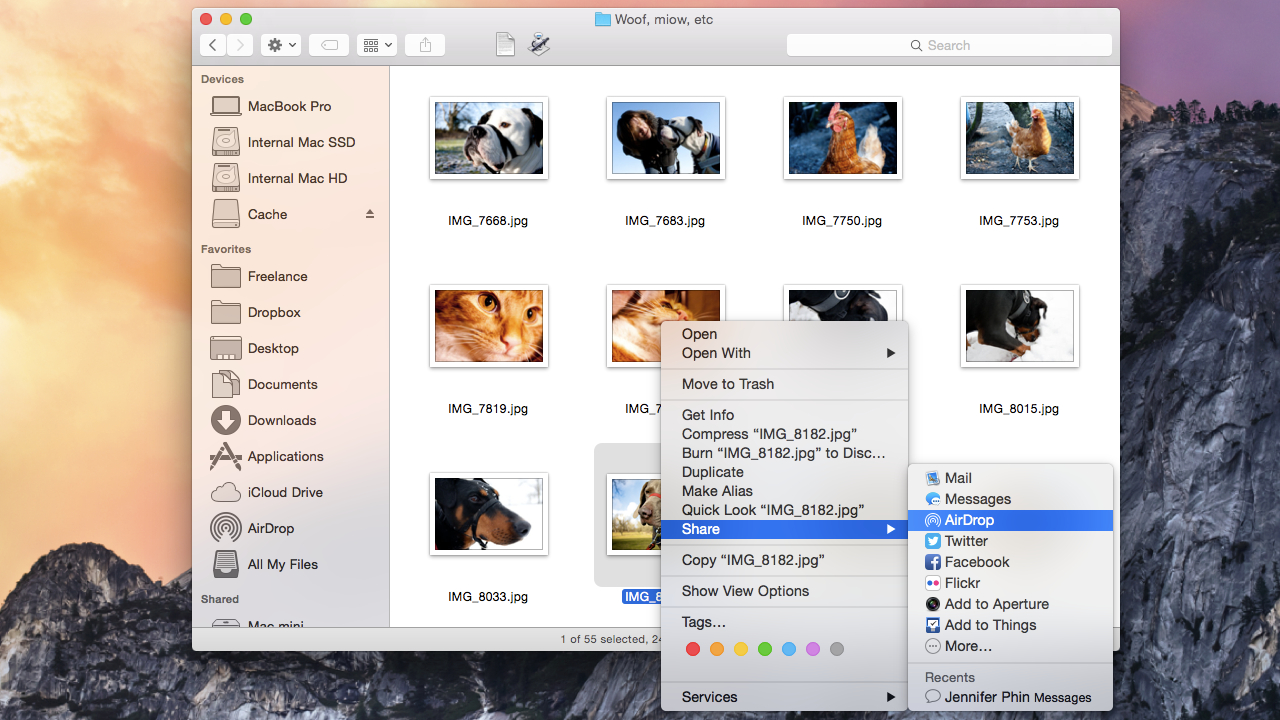Screen dimensions: 1280x720
Task: Select thumbnail IMG_7683.jpg
Action: pos(666,138)
